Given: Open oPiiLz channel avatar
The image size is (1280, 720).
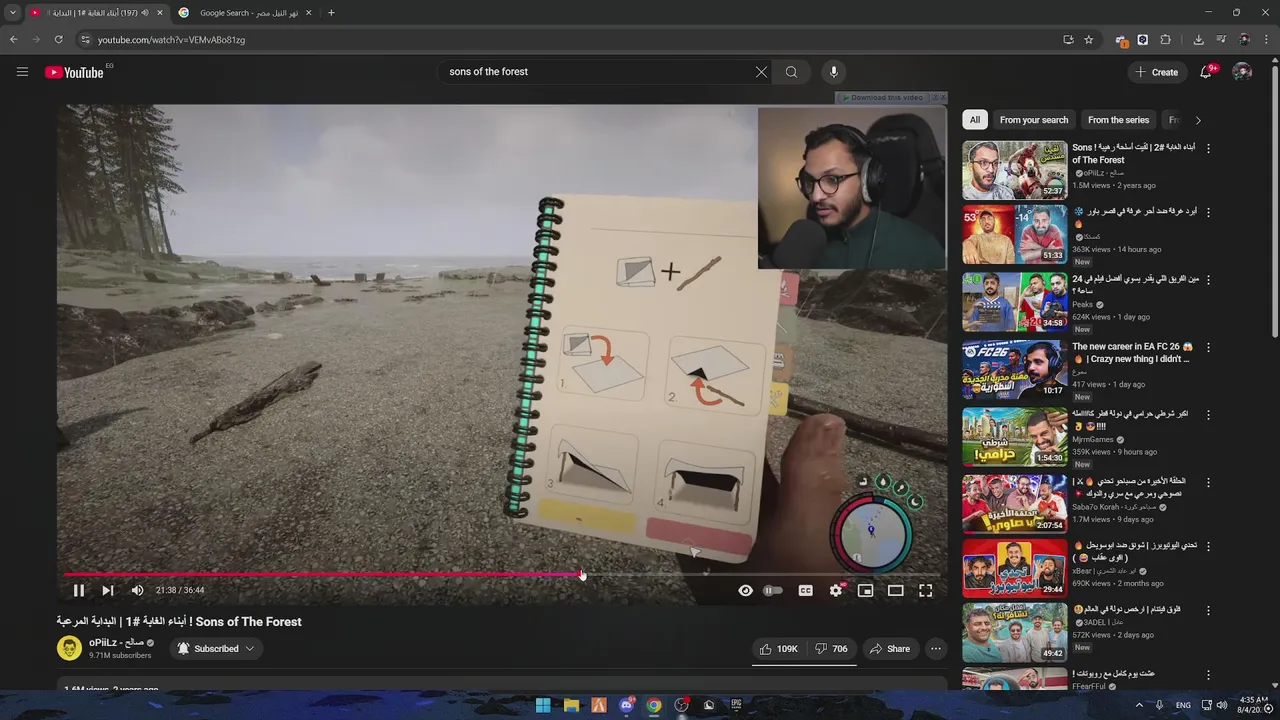Looking at the screenshot, I should (69, 648).
